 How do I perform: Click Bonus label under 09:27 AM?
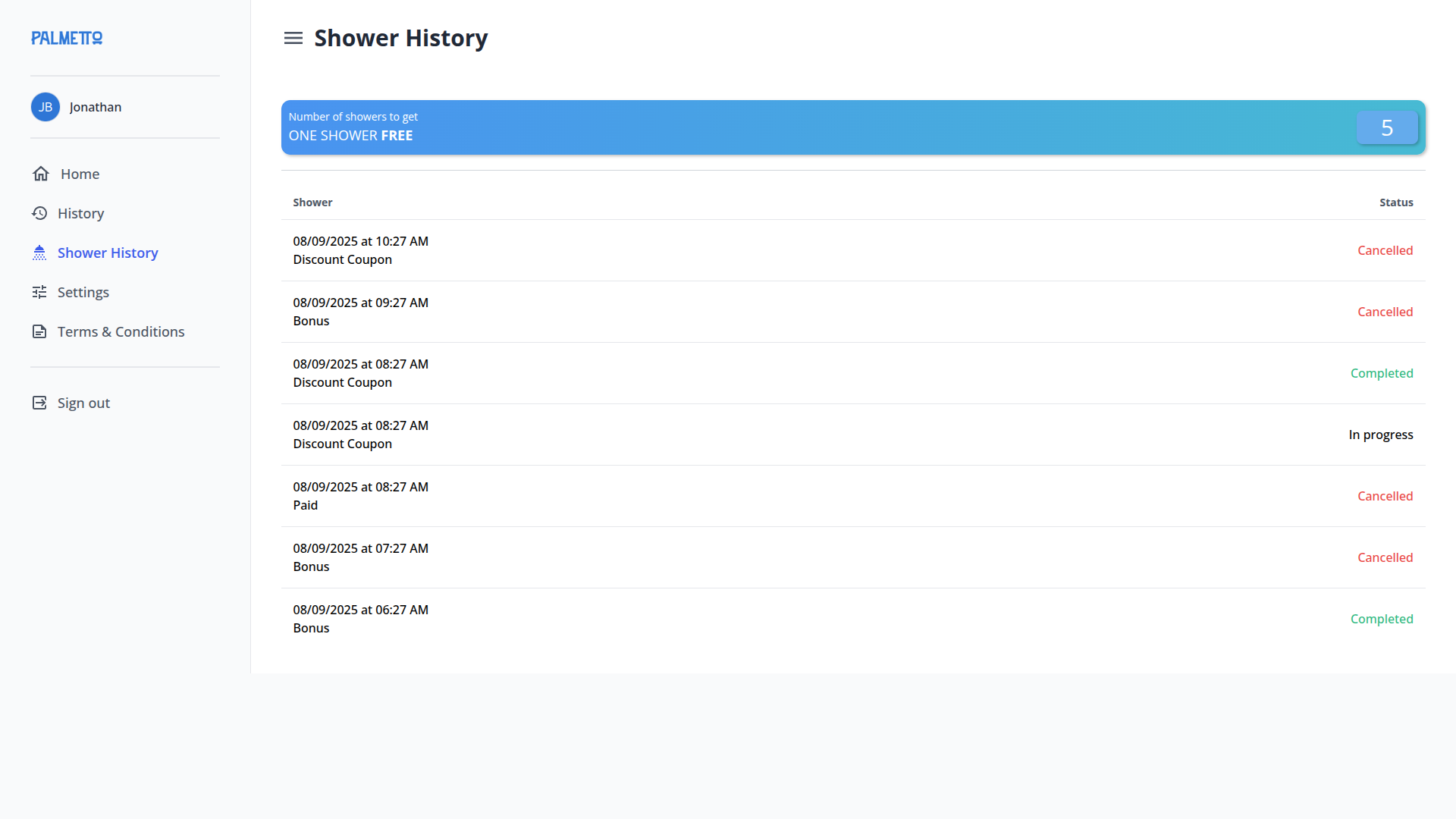[x=311, y=321]
